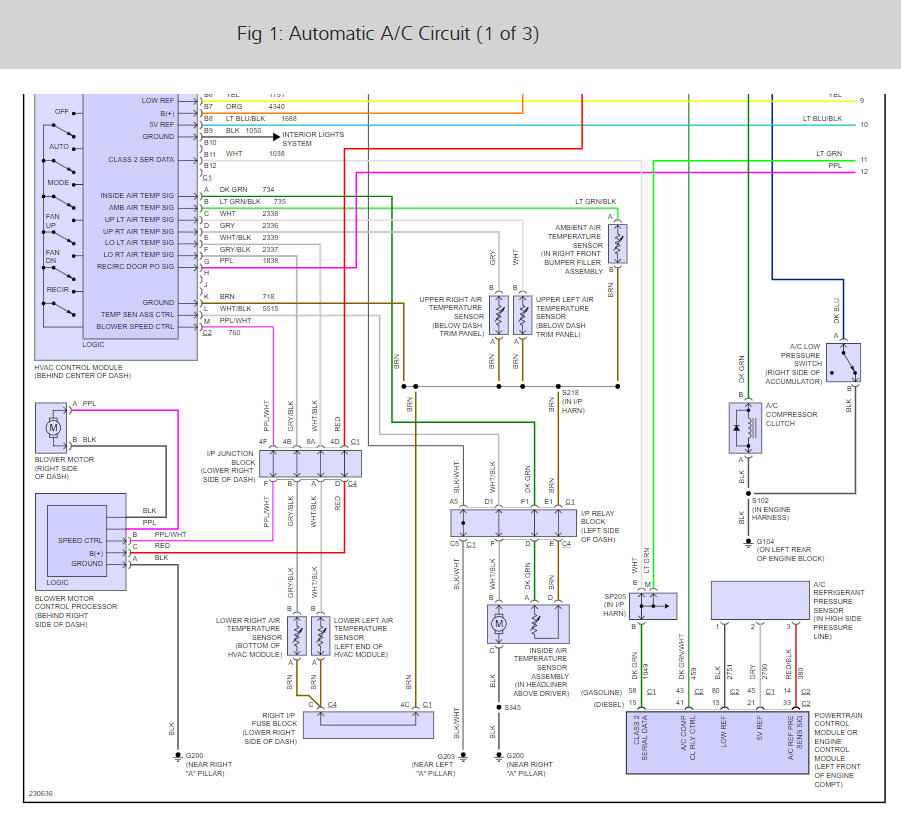Click the WHT/BLK 5515 wire label

[248, 309]
